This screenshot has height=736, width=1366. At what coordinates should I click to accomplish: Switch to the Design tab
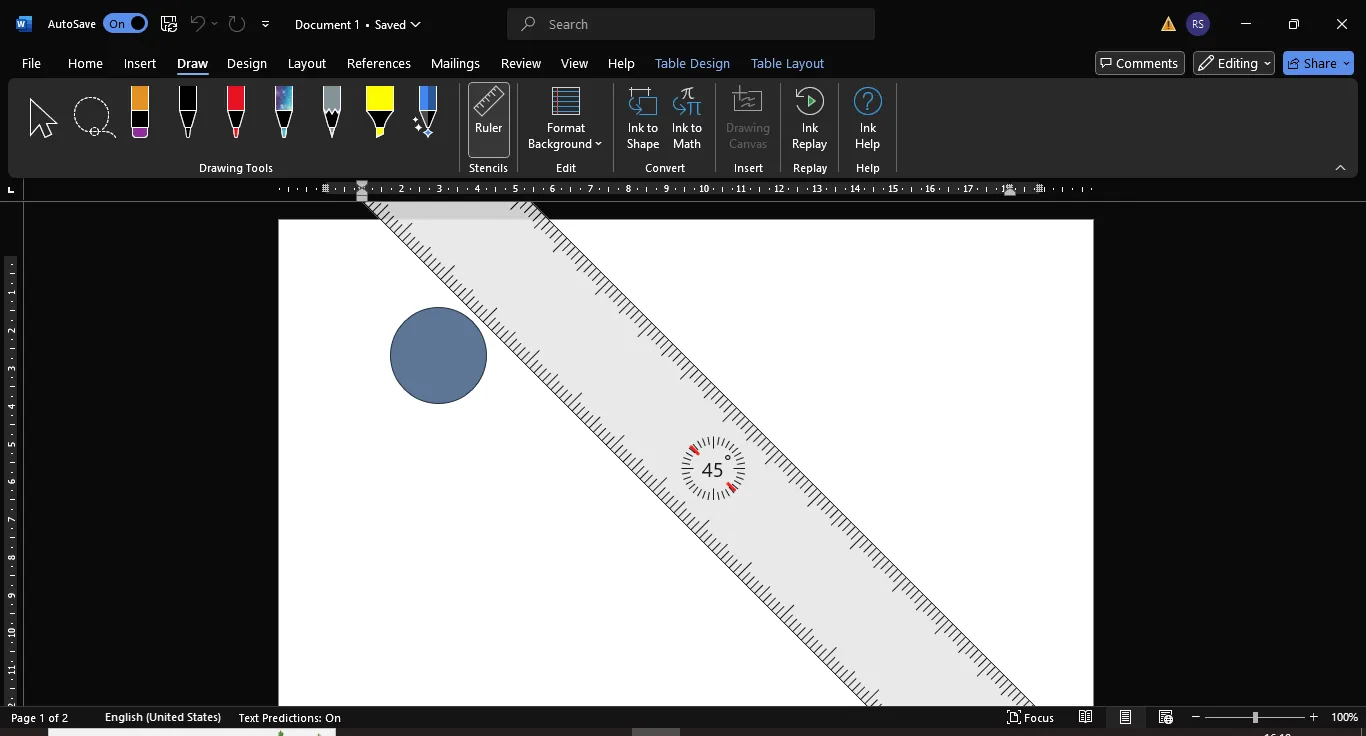247,63
